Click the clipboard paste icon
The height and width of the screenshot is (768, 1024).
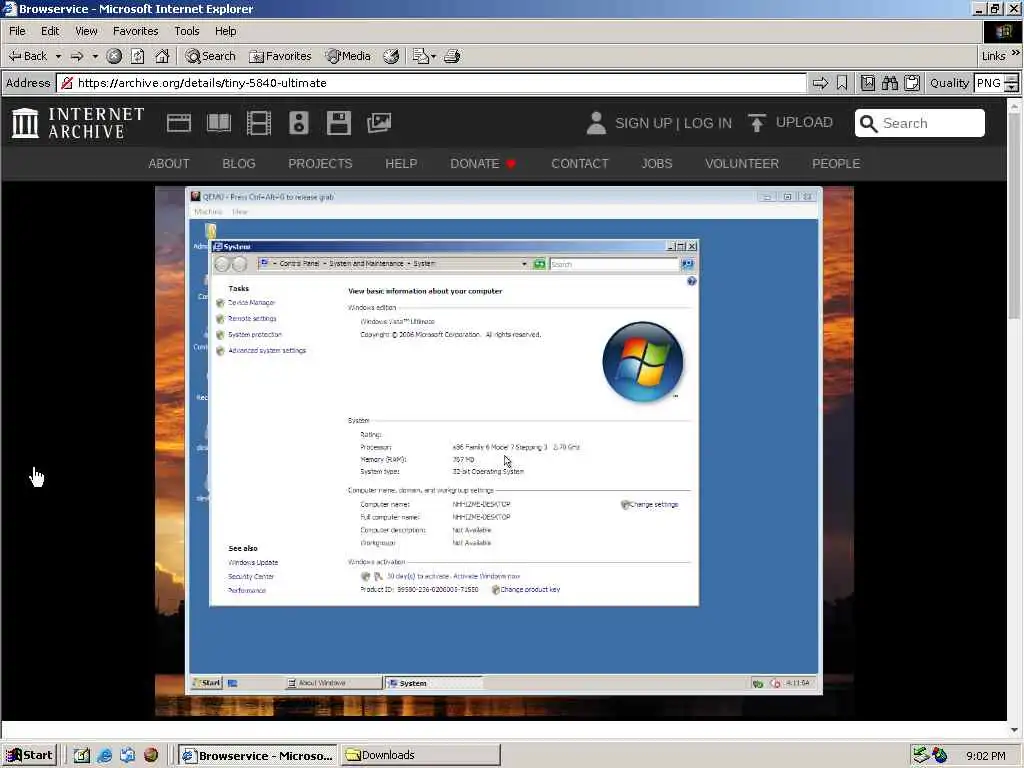click(912, 83)
